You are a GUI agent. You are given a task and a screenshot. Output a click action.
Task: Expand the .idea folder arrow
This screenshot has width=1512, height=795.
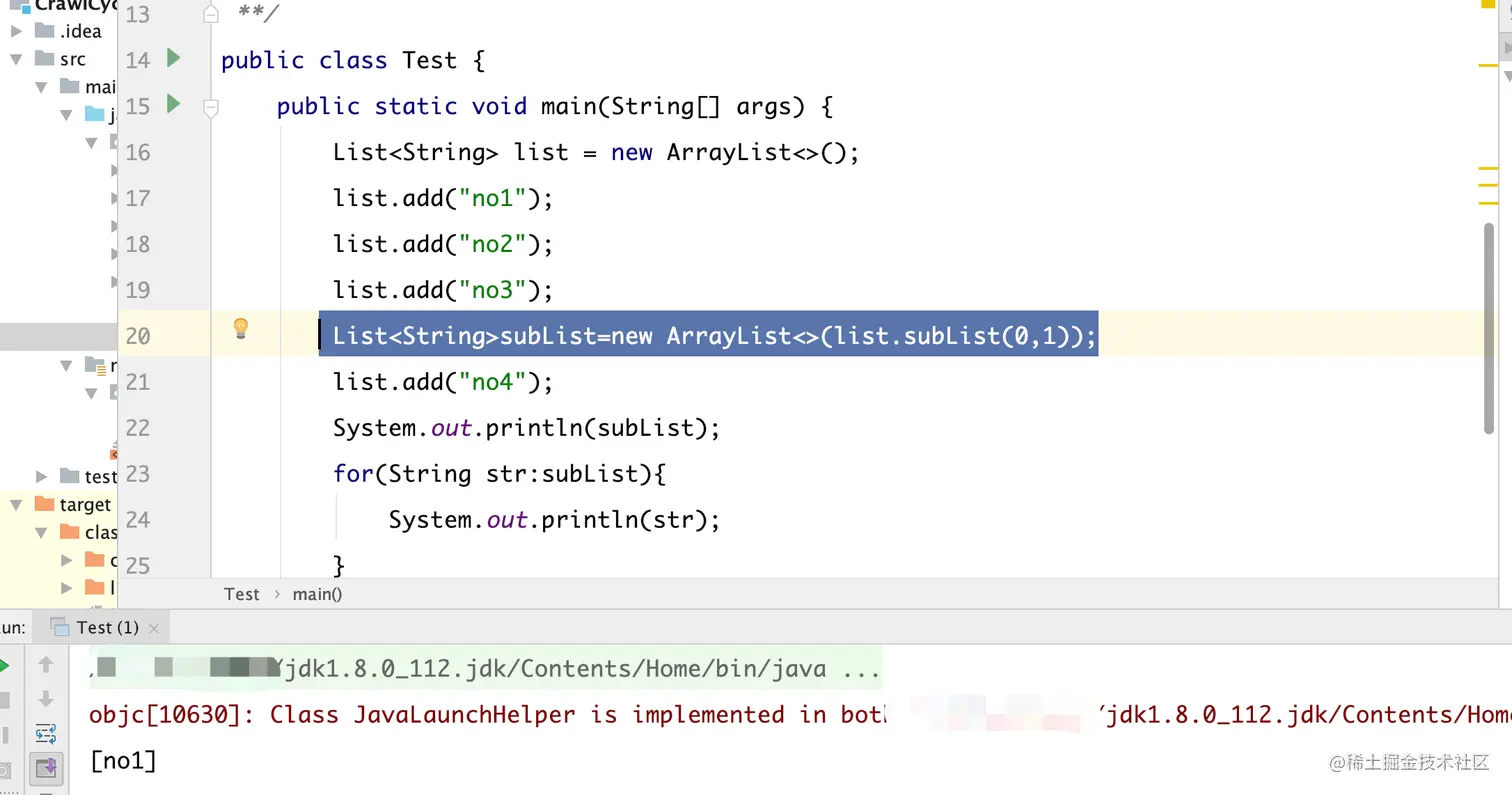[16, 31]
